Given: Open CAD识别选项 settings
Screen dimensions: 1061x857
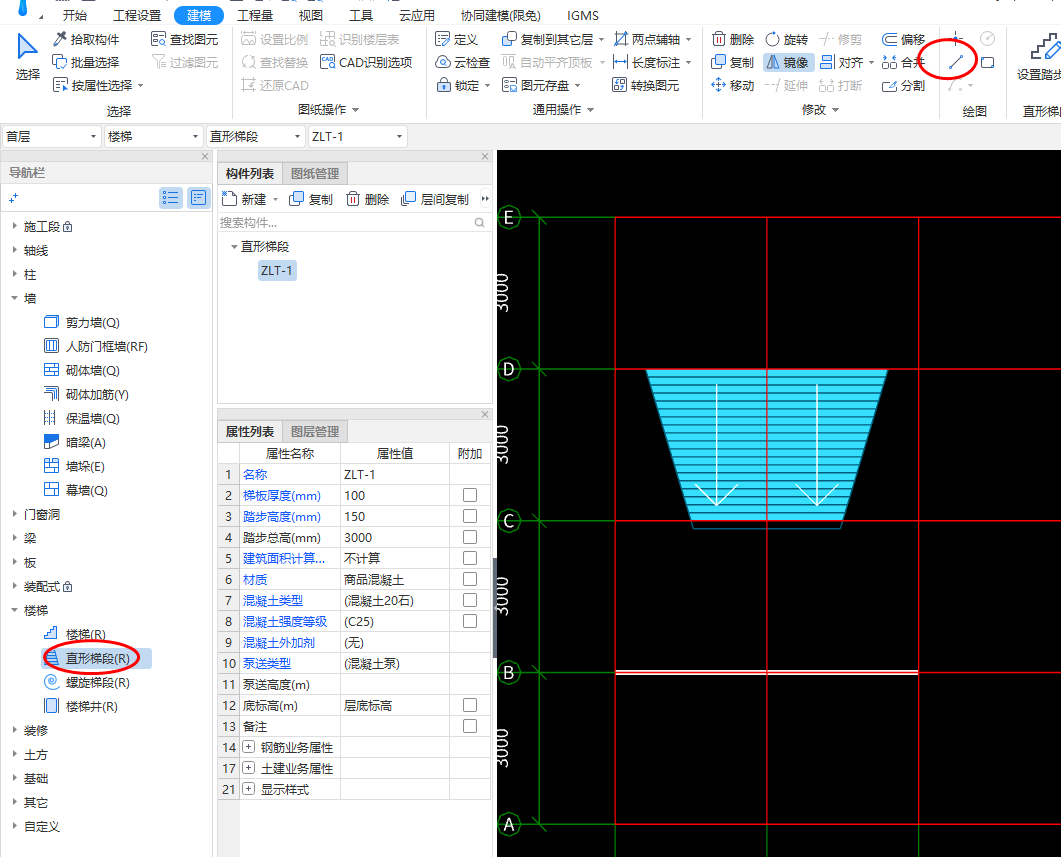Looking at the screenshot, I should point(366,62).
